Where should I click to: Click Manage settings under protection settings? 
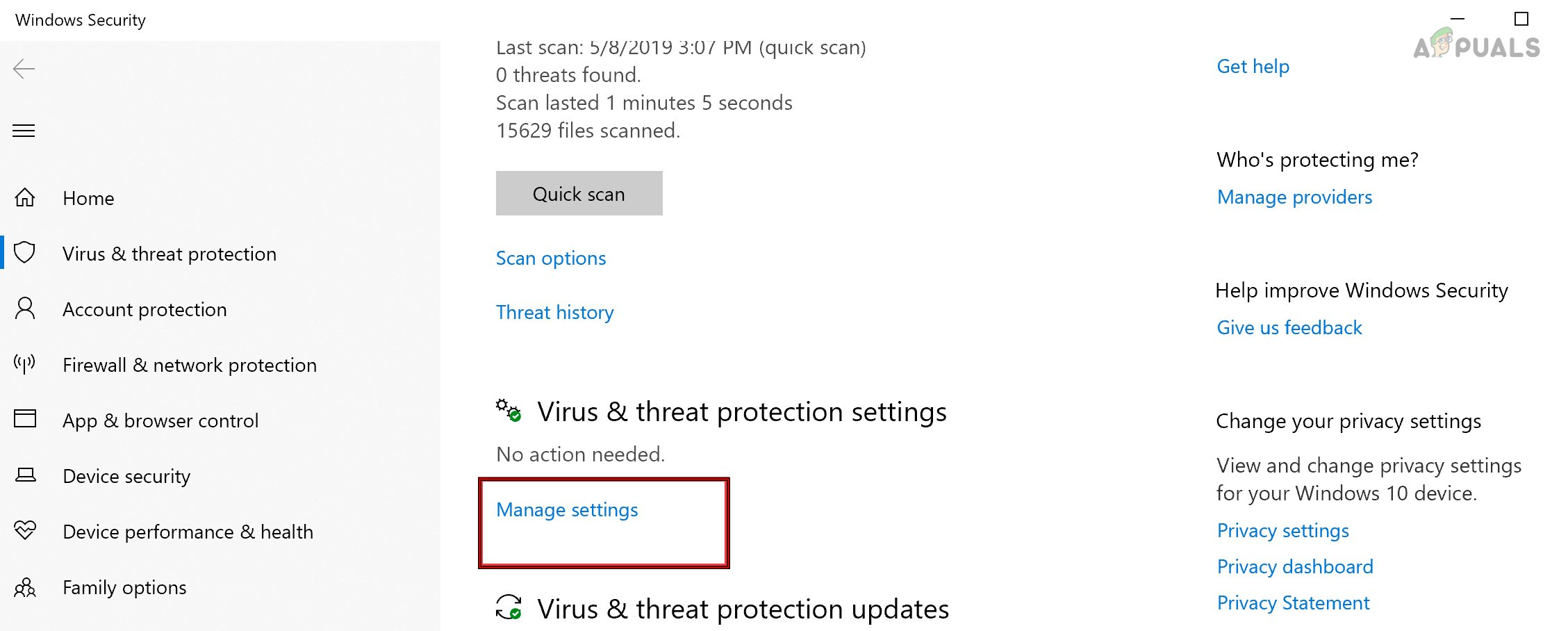pyautogui.click(x=566, y=509)
